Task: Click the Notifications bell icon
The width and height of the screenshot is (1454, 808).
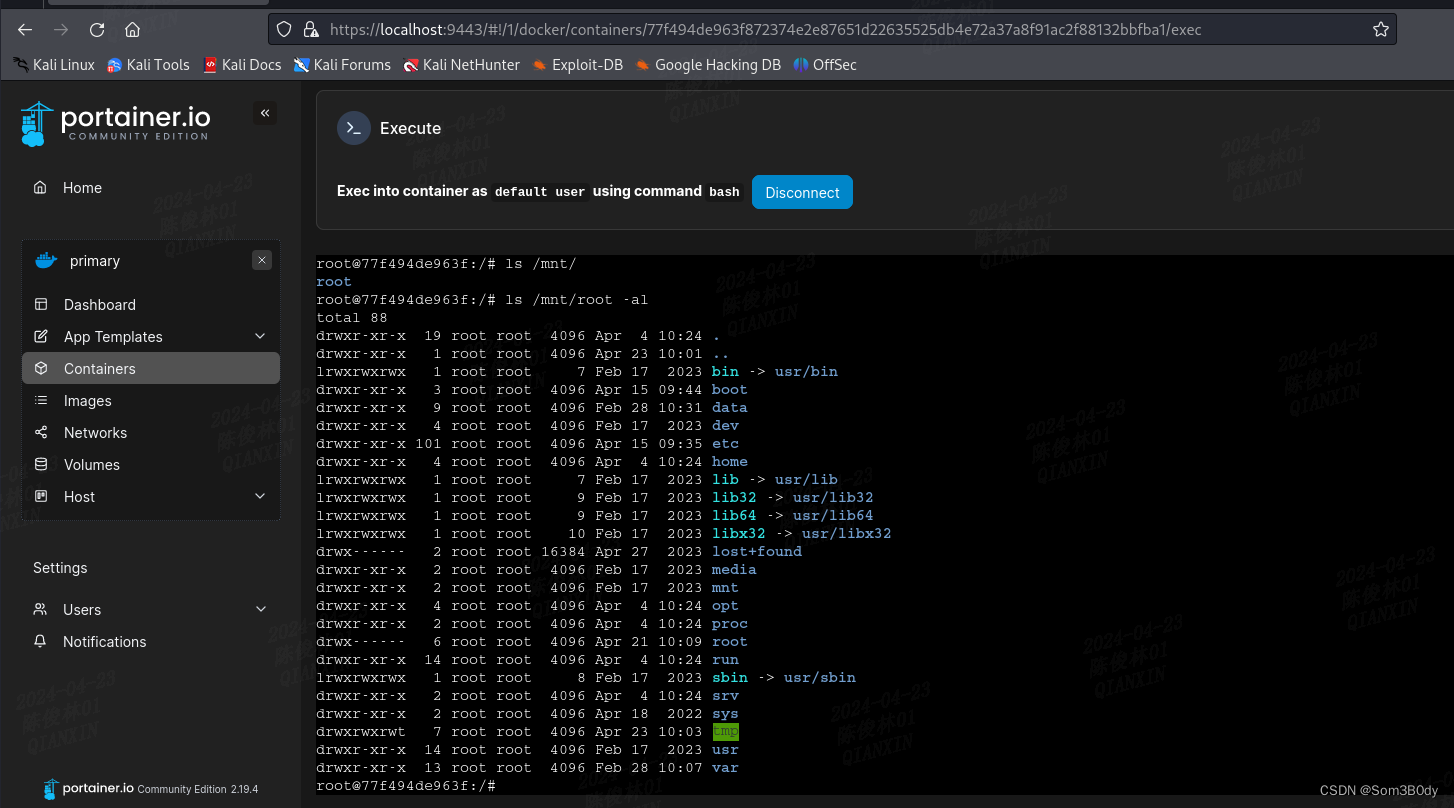Action: (x=40, y=642)
